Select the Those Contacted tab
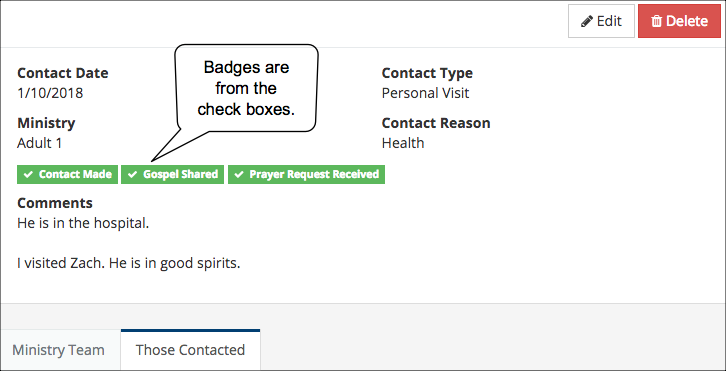Viewport: 726px width, 371px height. [x=190, y=350]
